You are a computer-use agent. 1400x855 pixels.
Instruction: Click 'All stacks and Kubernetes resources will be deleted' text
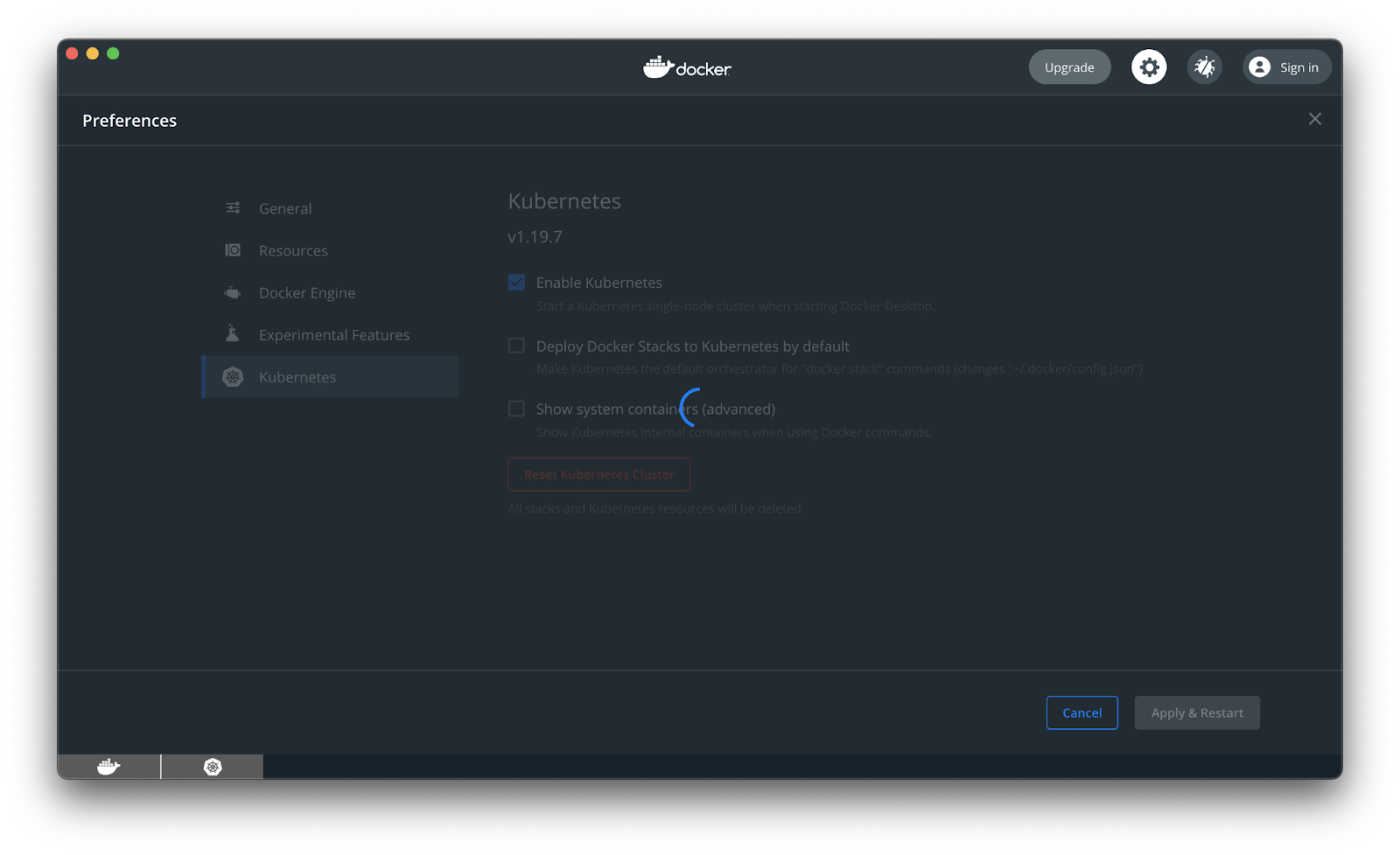click(655, 508)
